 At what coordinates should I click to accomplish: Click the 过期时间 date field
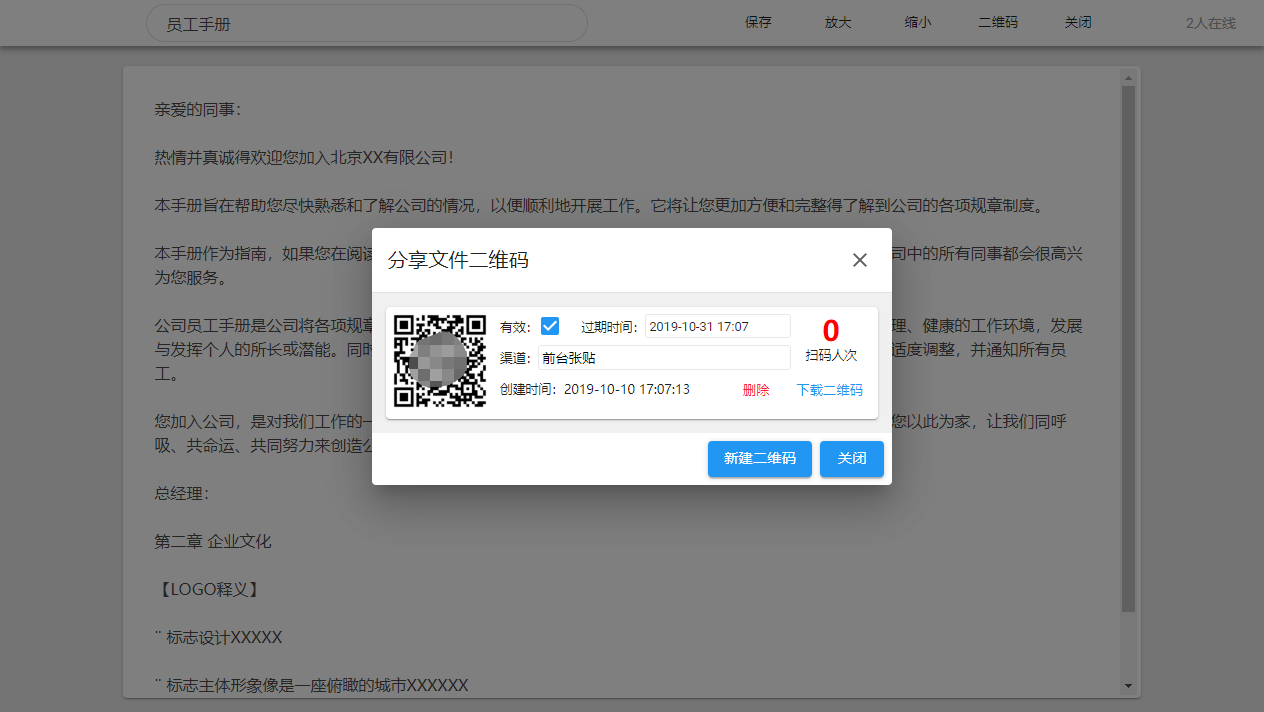[x=717, y=327]
